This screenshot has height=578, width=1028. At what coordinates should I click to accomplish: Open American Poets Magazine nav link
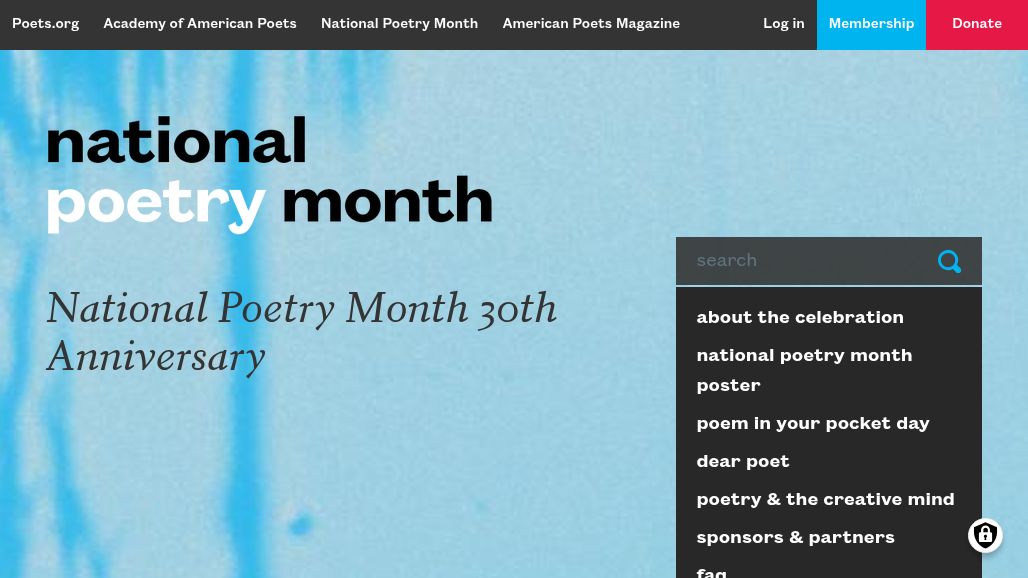coord(591,24)
